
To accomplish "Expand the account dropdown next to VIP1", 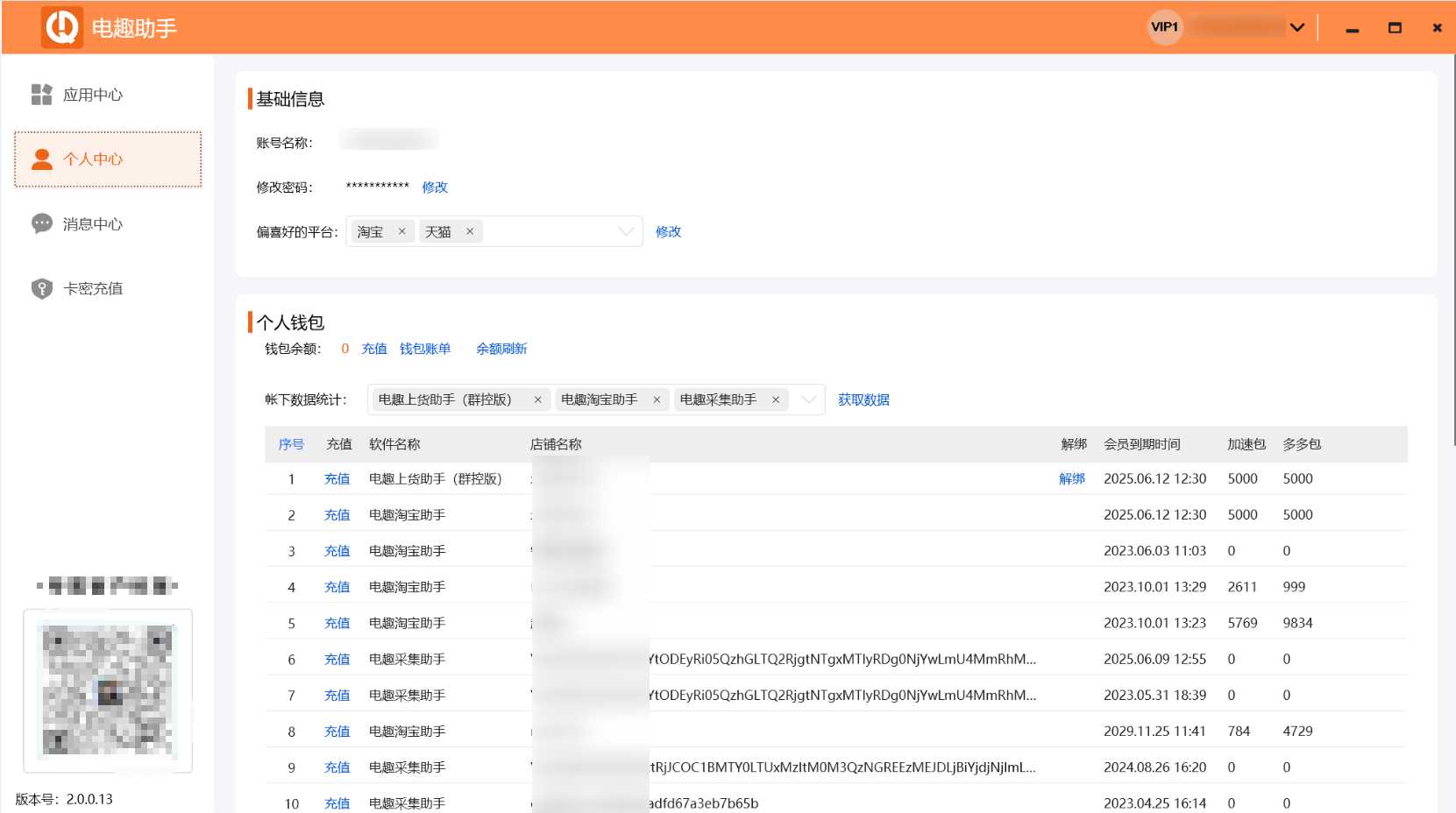I will pyautogui.click(x=1297, y=27).
